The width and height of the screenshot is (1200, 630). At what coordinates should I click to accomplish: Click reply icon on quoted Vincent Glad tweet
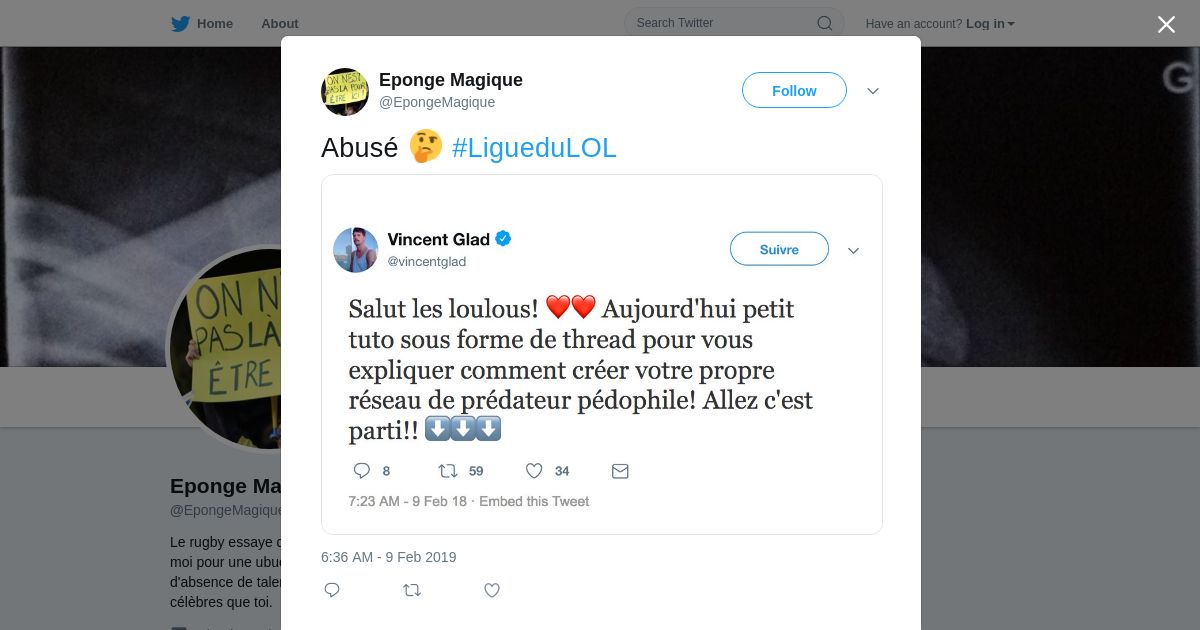click(x=362, y=470)
